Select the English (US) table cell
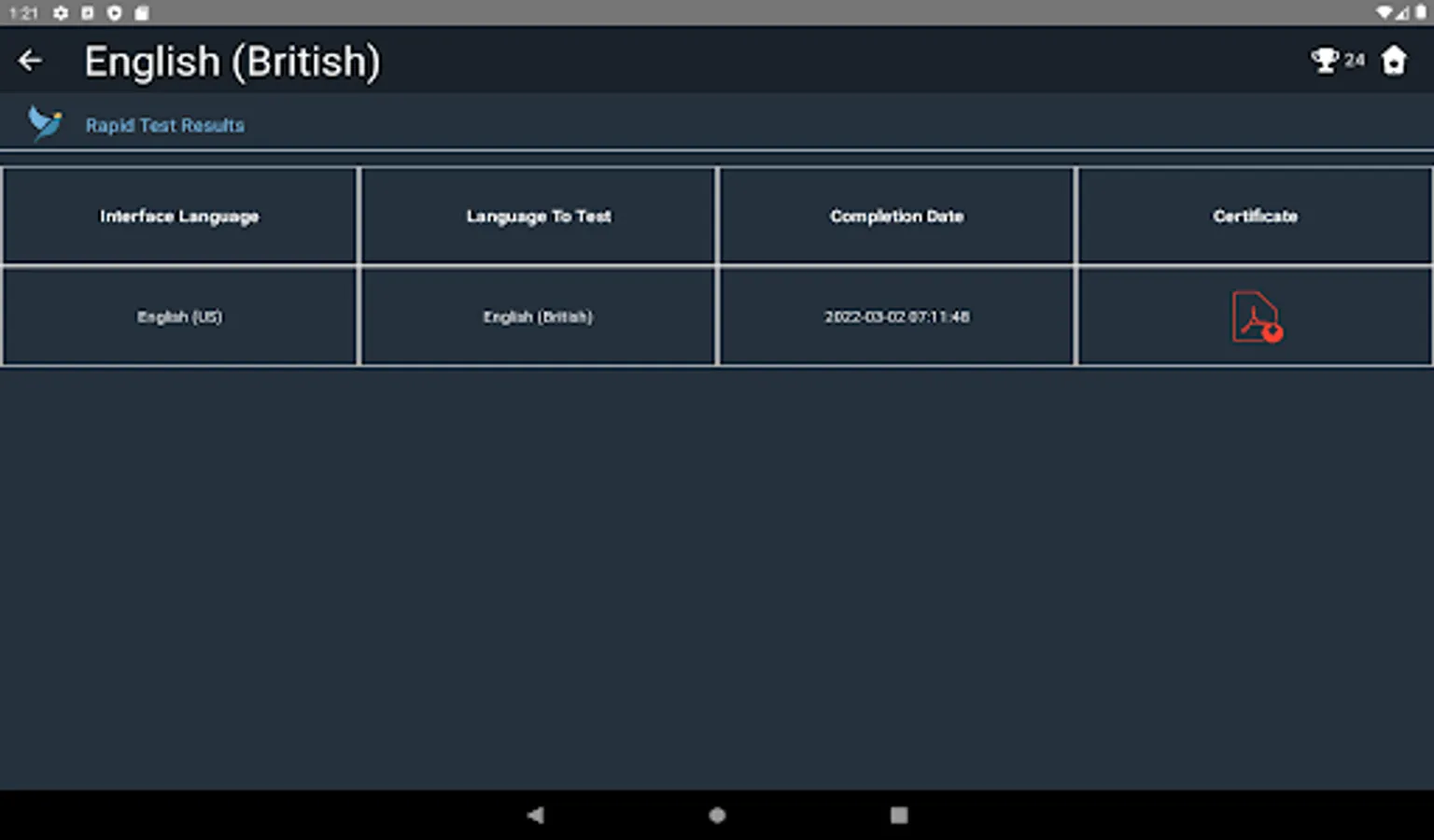The width and height of the screenshot is (1434, 840). click(x=179, y=317)
